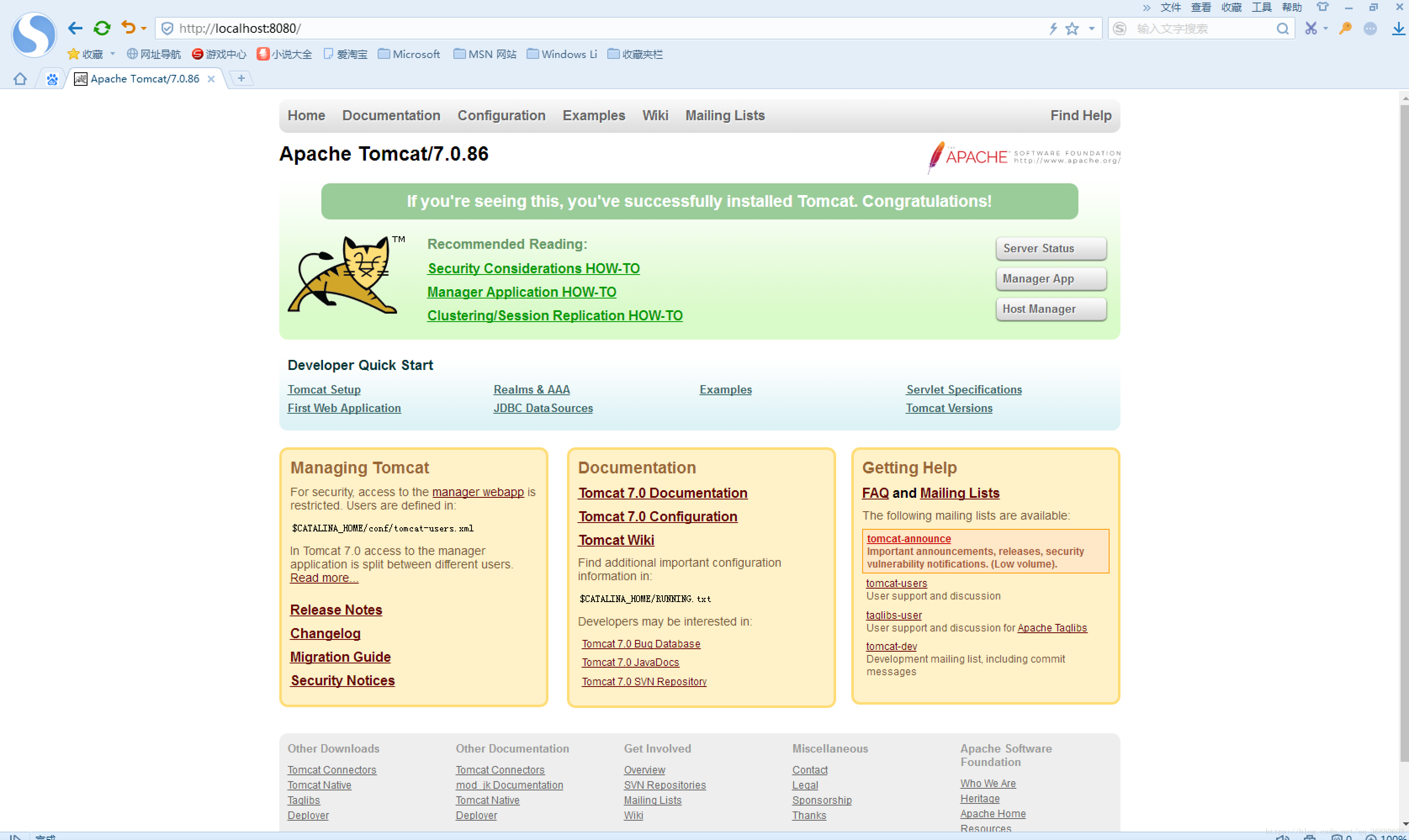Open the MSN 网站 bookmark folder
Image resolution: width=1409 pixels, height=840 pixels.
pos(485,54)
